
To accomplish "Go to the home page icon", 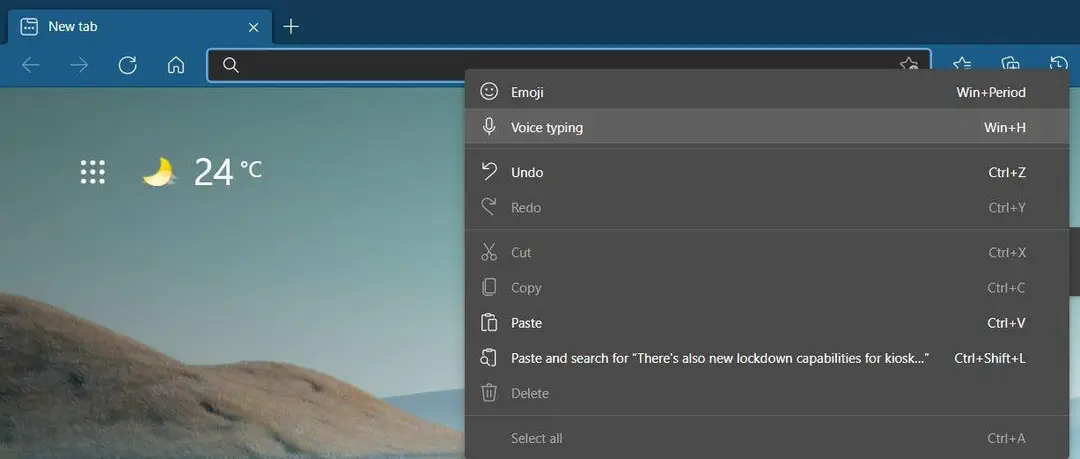I will coord(176,65).
